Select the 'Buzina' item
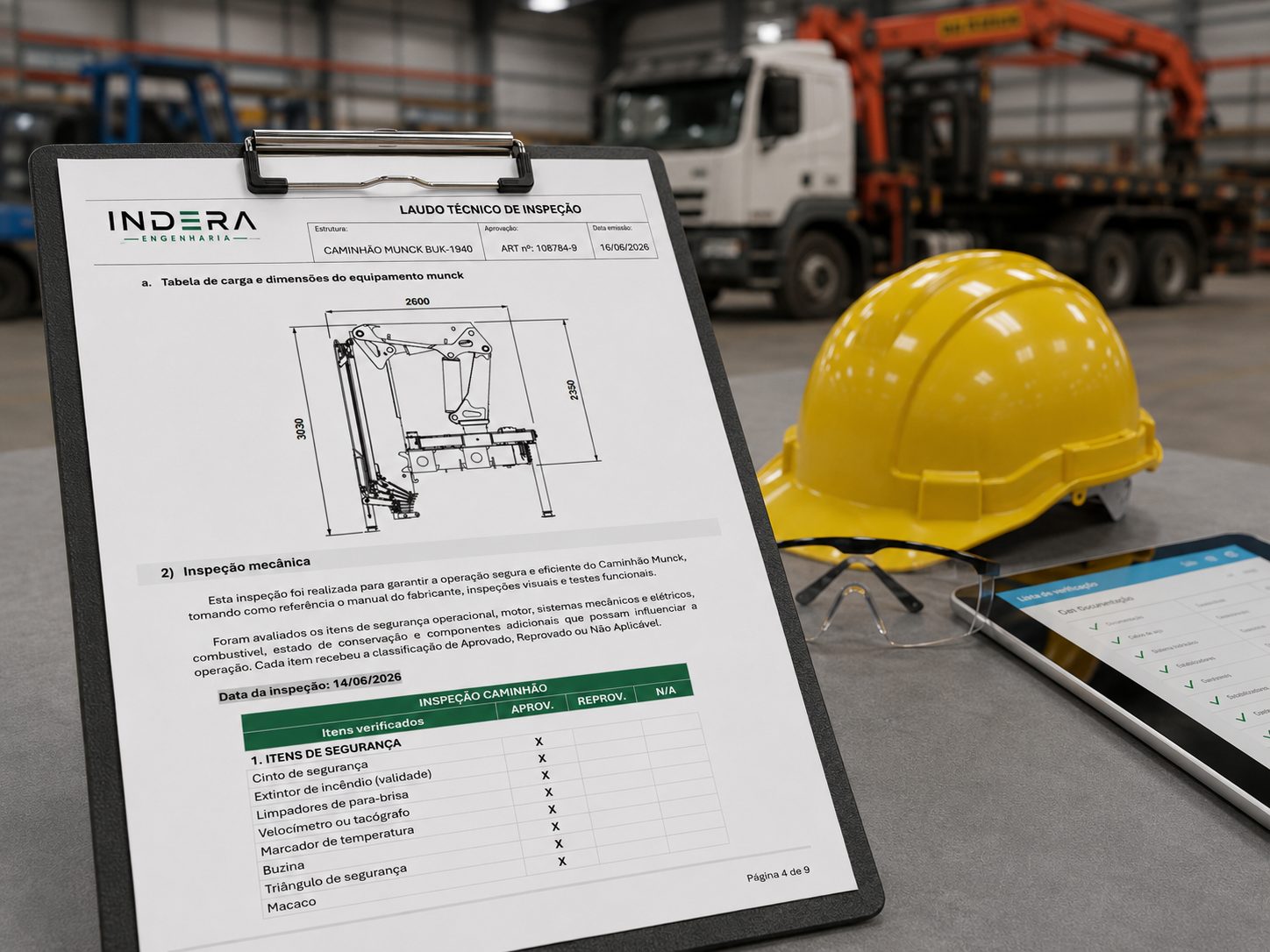This screenshot has width=1270, height=952. point(283,868)
